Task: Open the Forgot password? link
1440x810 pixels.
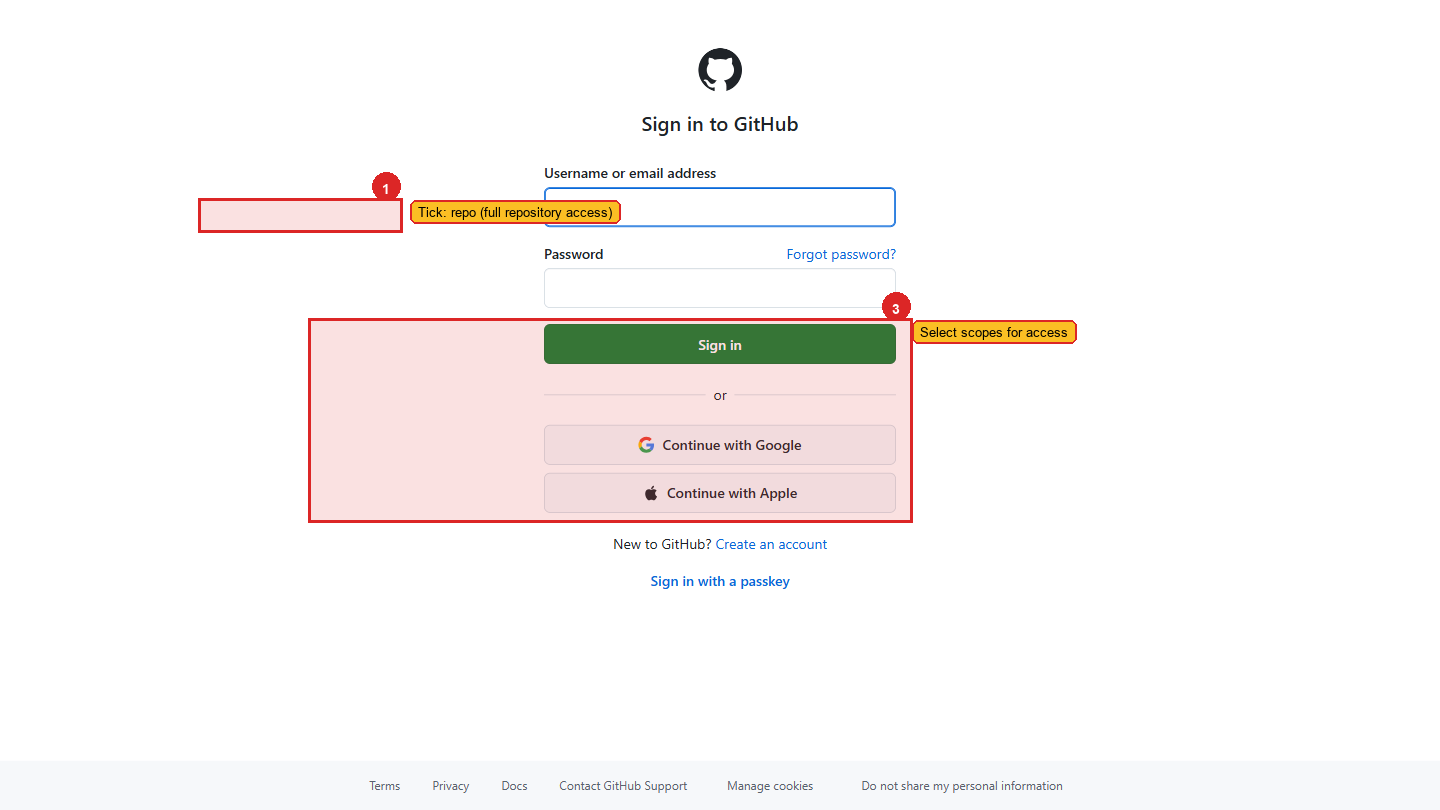Action: pos(841,254)
